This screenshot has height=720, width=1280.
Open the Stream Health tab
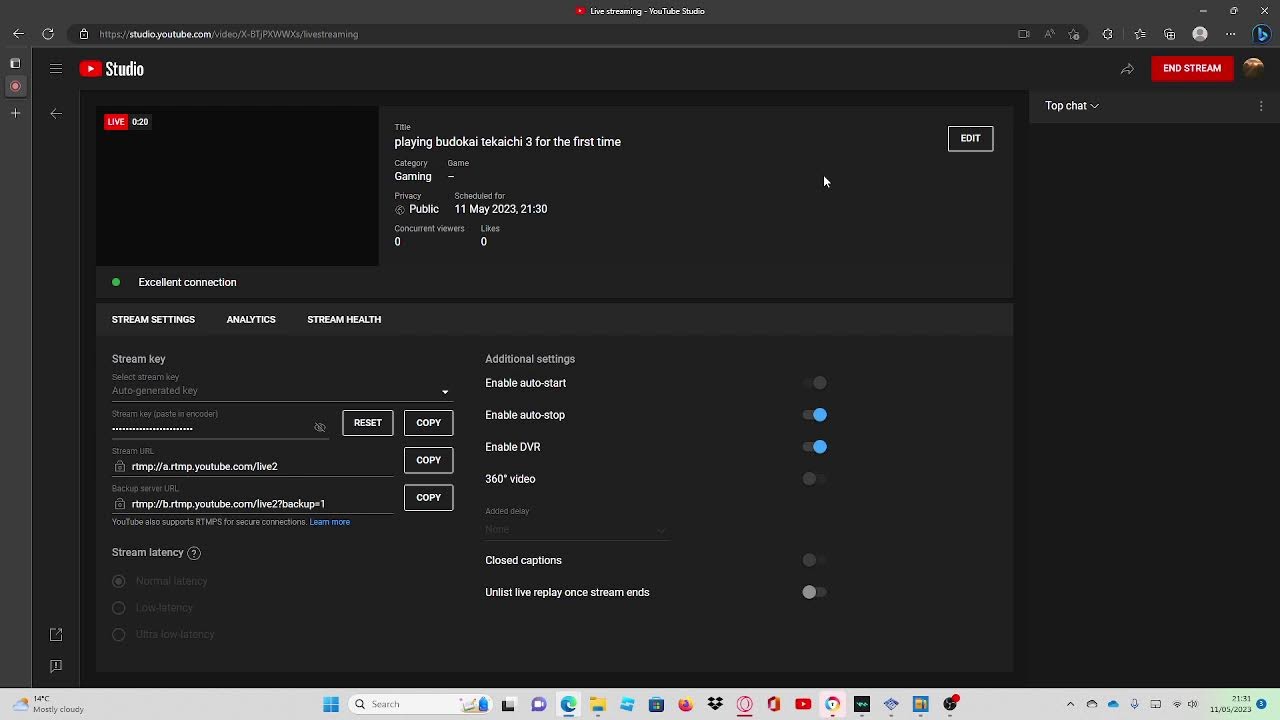click(344, 320)
